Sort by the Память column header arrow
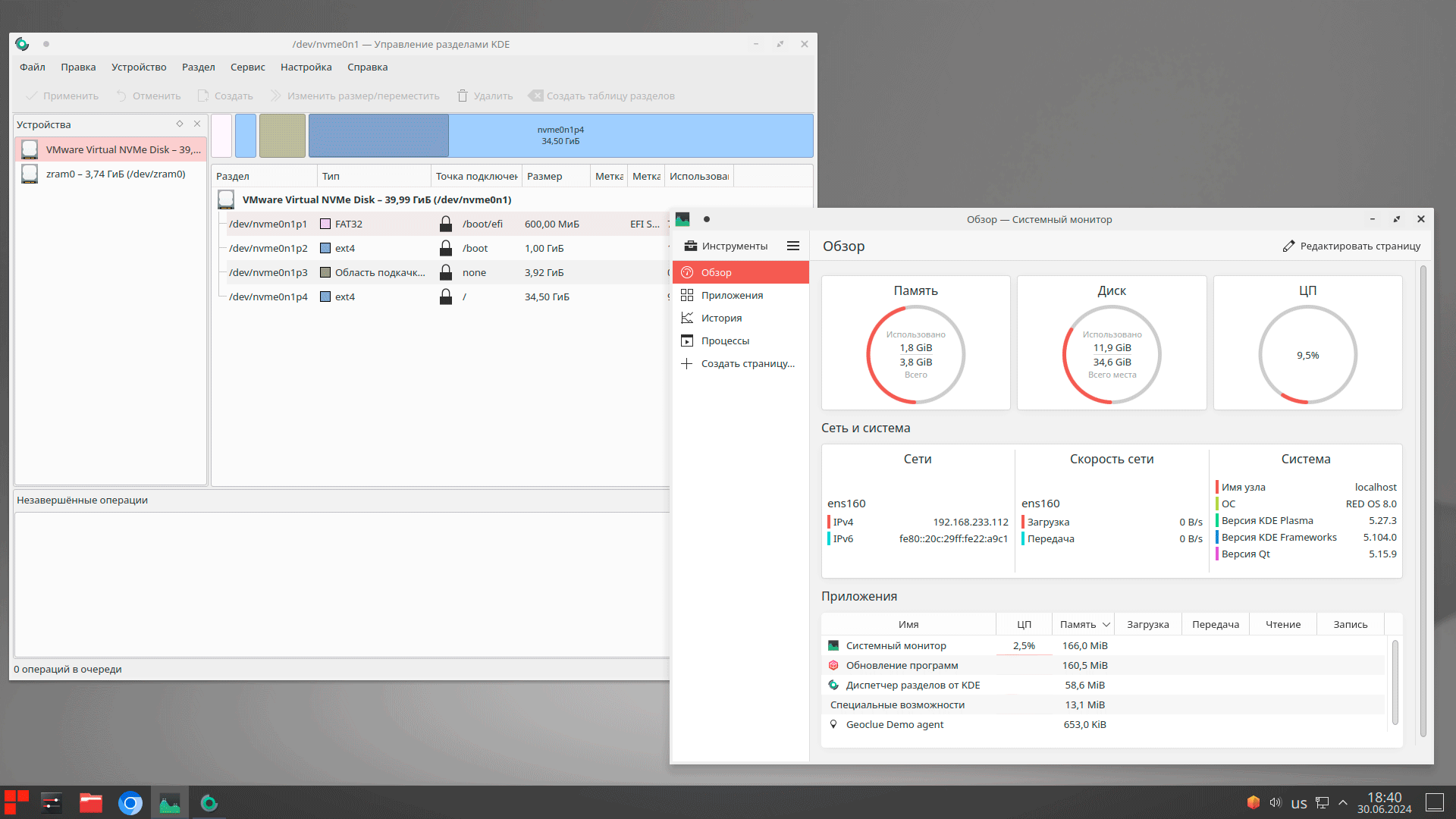Image resolution: width=1456 pixels, height=819 pixels. tap(1106, 624)
